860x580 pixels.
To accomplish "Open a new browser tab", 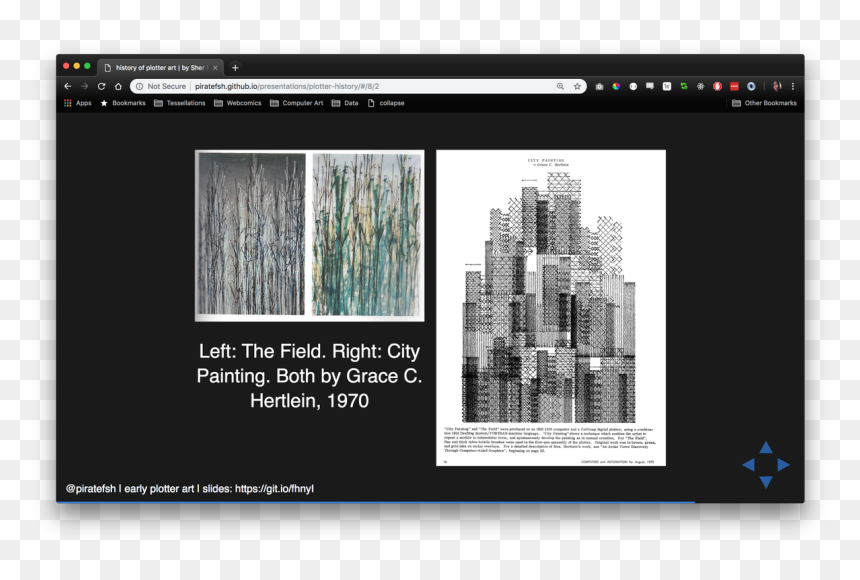I will click(x=235, y=67).
